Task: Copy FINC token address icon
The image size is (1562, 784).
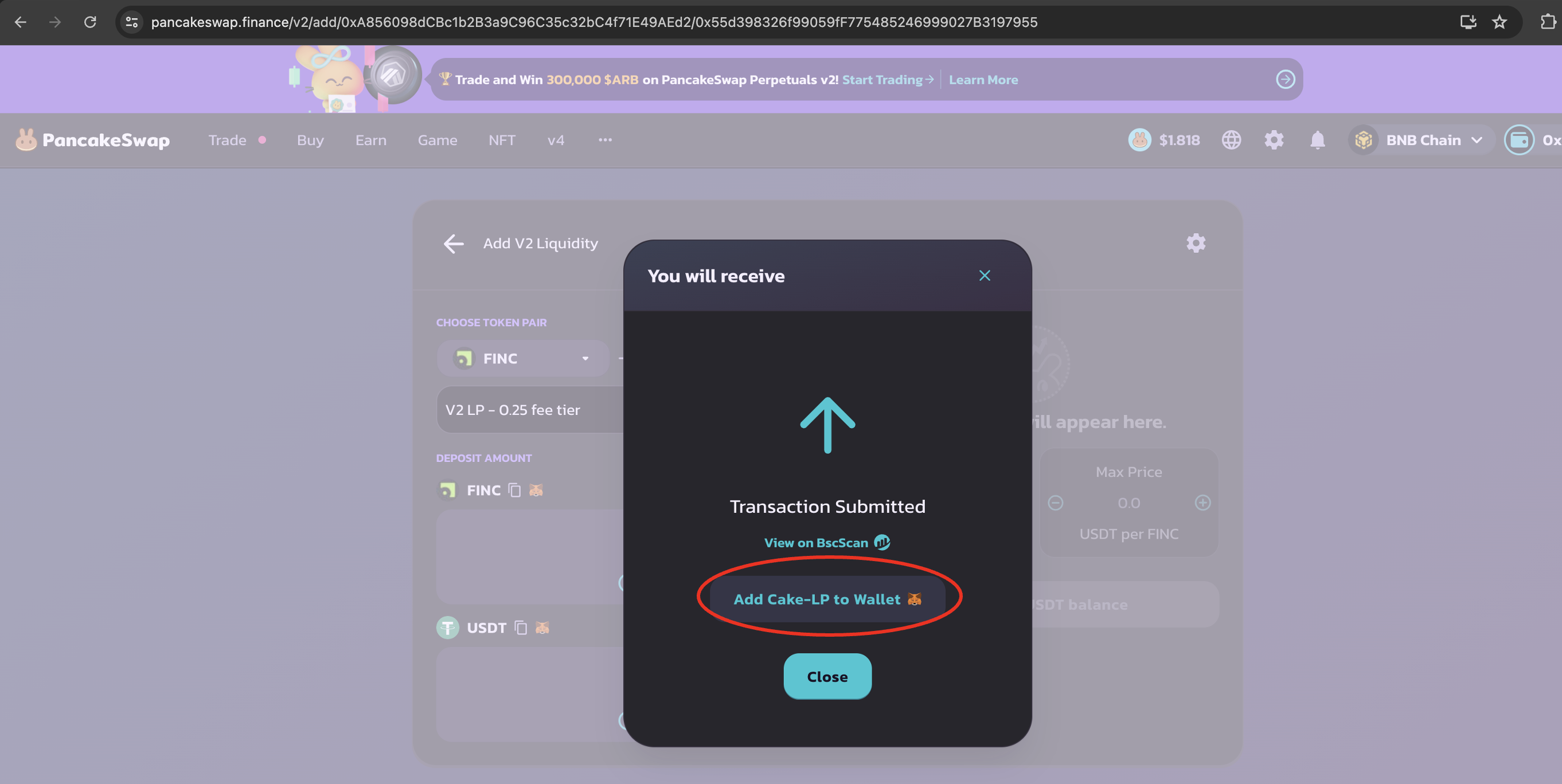Action: click(514, 489)
